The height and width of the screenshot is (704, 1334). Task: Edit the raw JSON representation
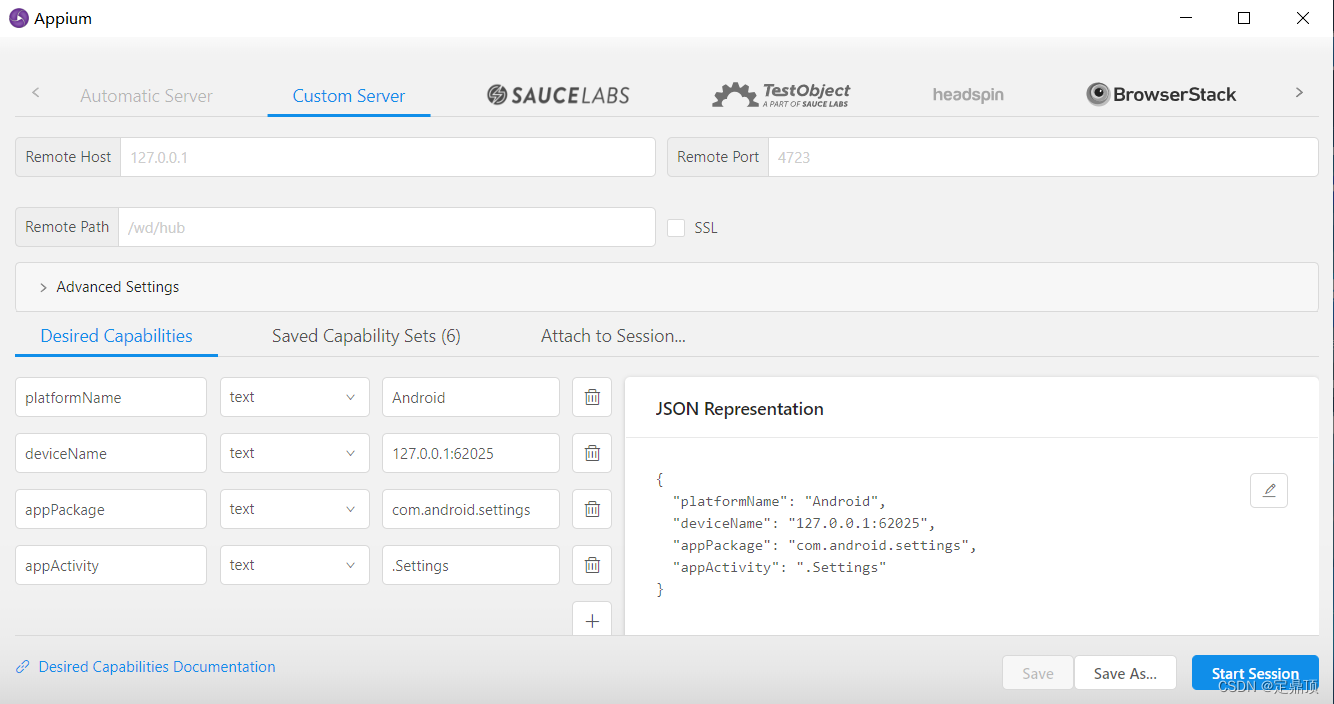tap(1269, 490)
